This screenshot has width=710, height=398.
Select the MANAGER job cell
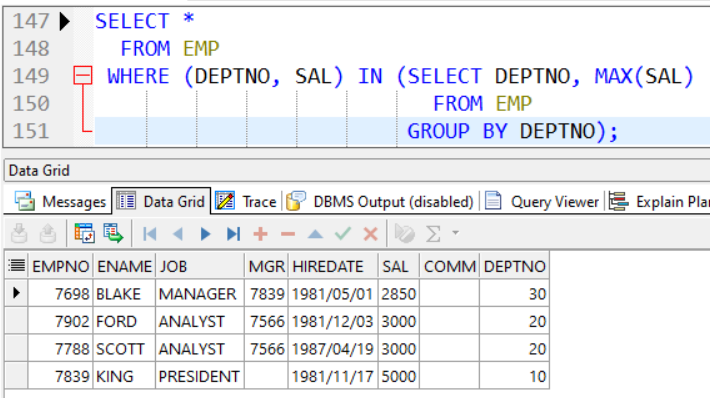200,294
